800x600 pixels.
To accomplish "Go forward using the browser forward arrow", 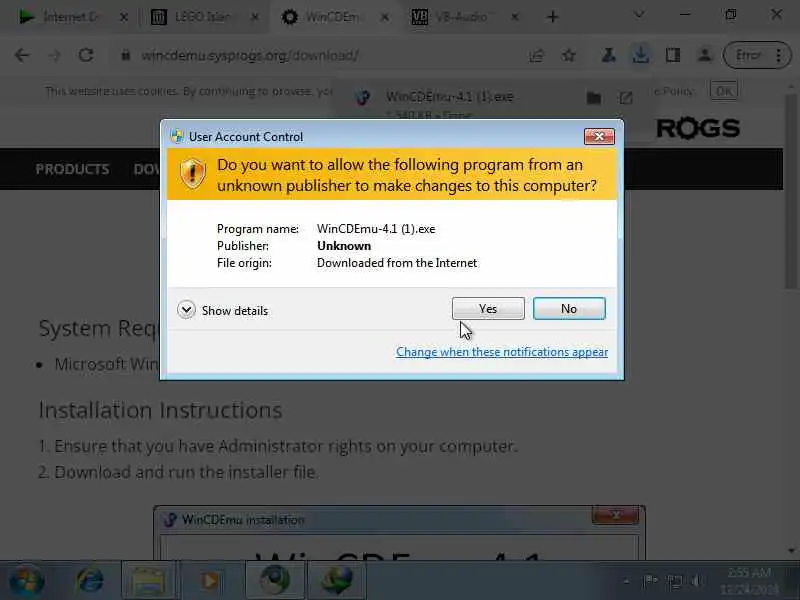I will click(54, 55).
